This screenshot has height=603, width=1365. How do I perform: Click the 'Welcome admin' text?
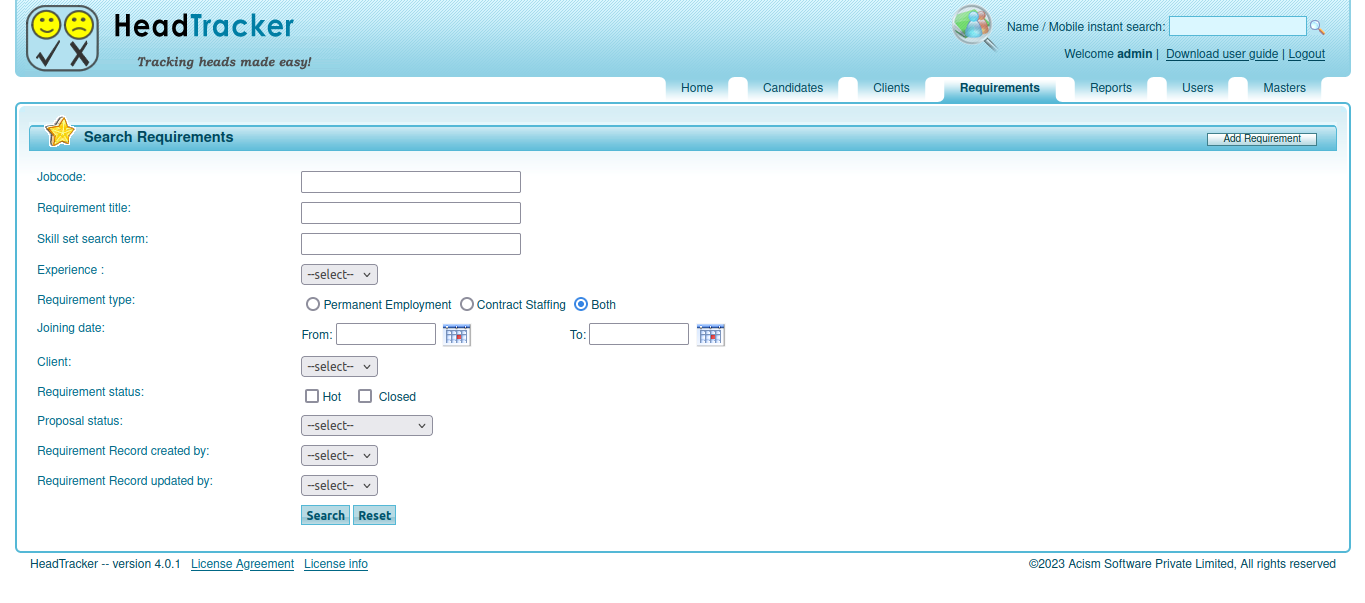point(1108,54)
